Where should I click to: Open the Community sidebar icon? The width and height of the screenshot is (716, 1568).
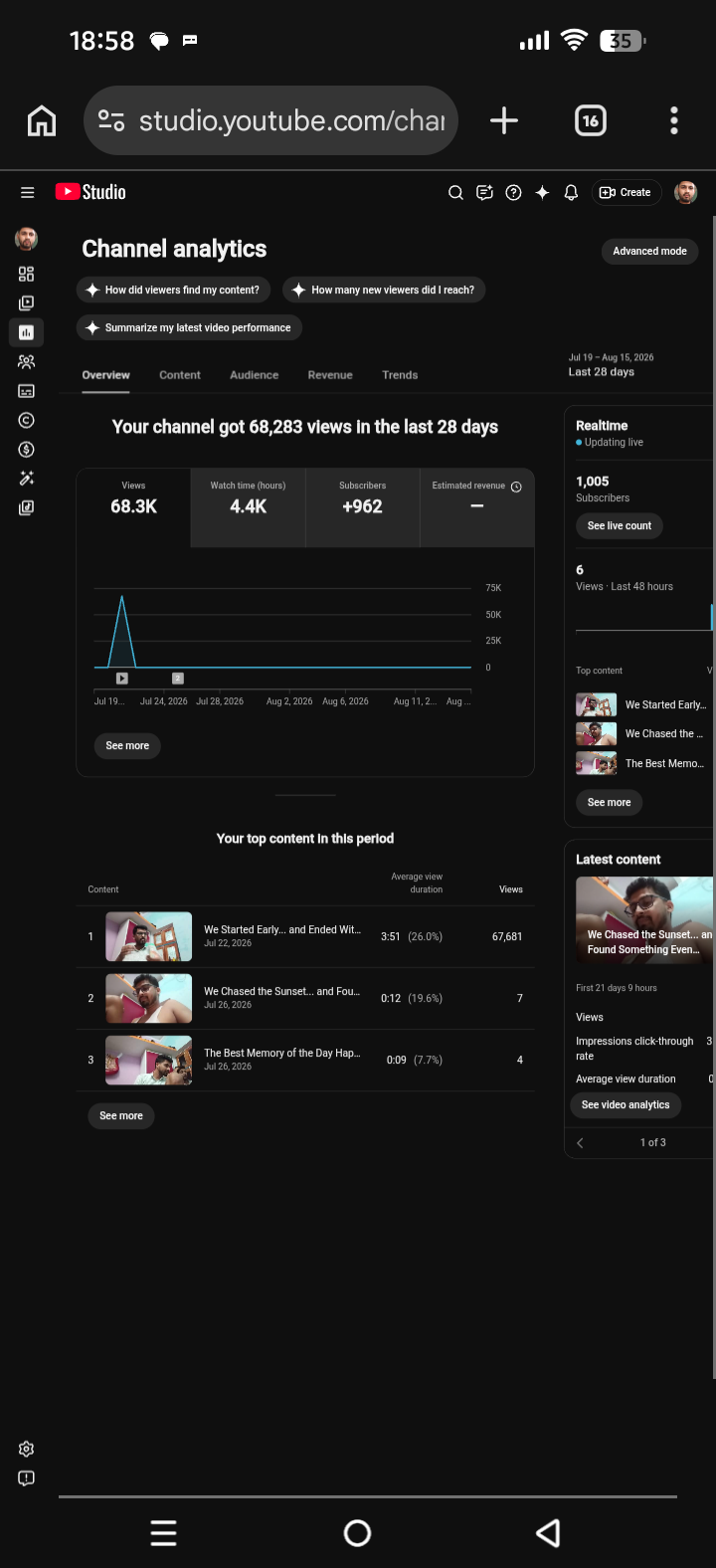[x=26, y=362]
